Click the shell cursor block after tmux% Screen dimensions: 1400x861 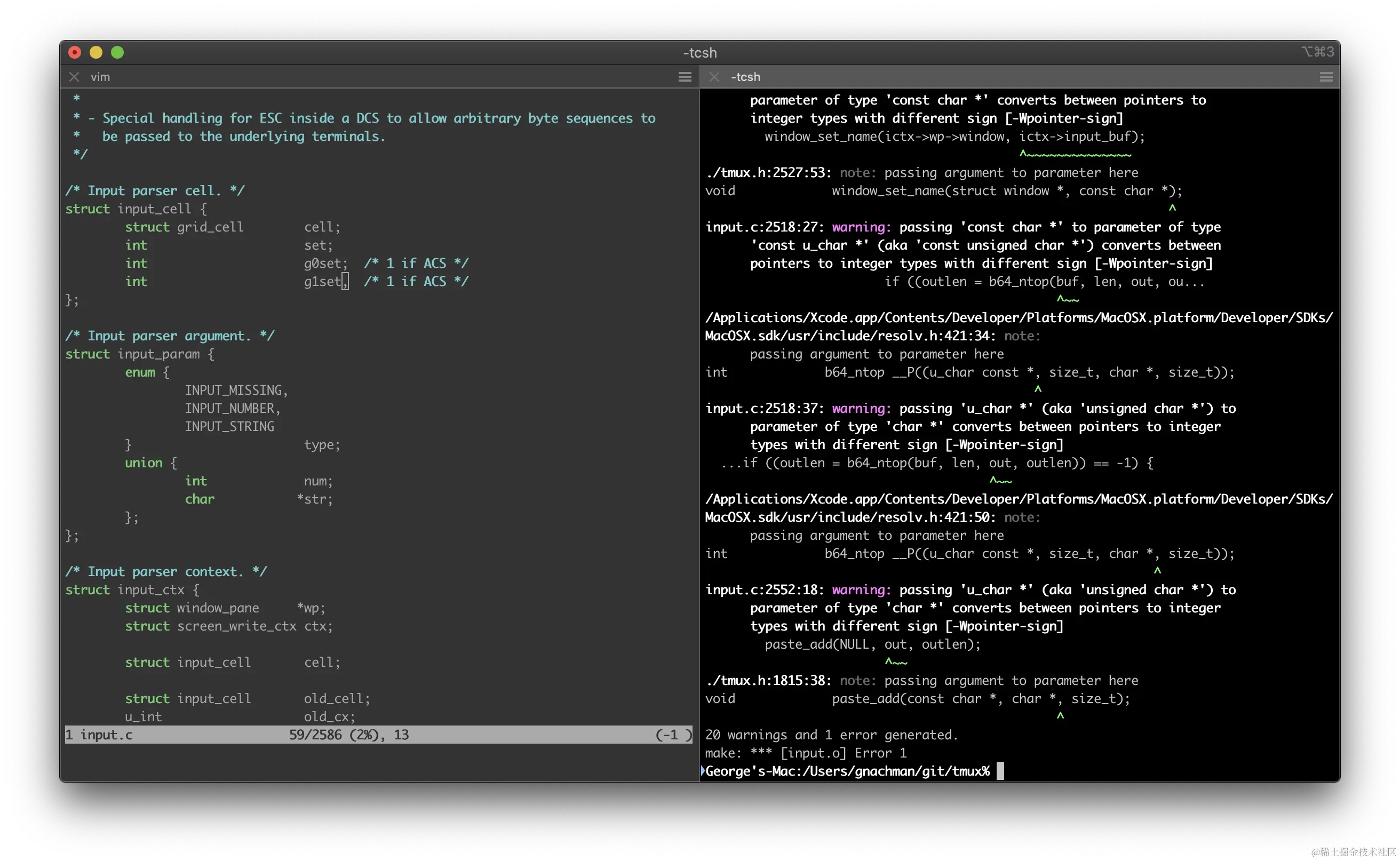[1000, 771]
